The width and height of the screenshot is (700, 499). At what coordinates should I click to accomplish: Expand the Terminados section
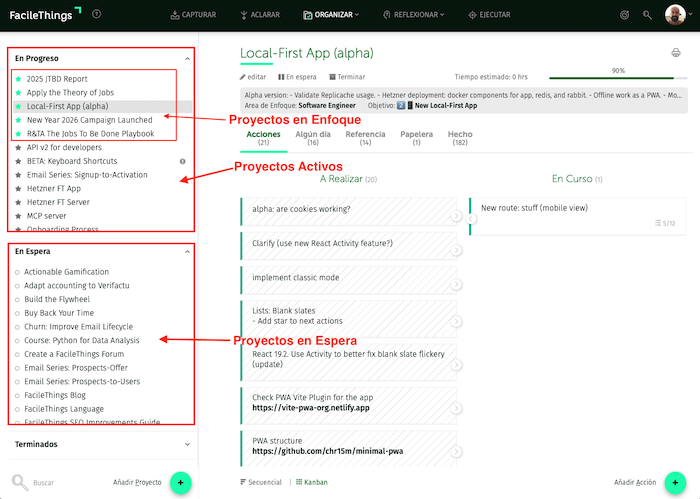187,443
